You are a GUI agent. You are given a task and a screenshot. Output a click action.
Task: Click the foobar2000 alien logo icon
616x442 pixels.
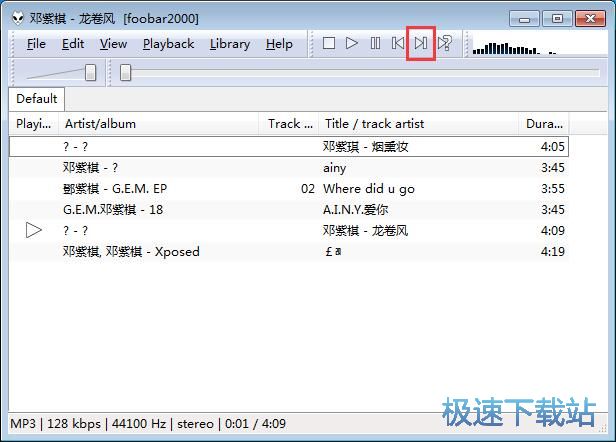point(17,18)
